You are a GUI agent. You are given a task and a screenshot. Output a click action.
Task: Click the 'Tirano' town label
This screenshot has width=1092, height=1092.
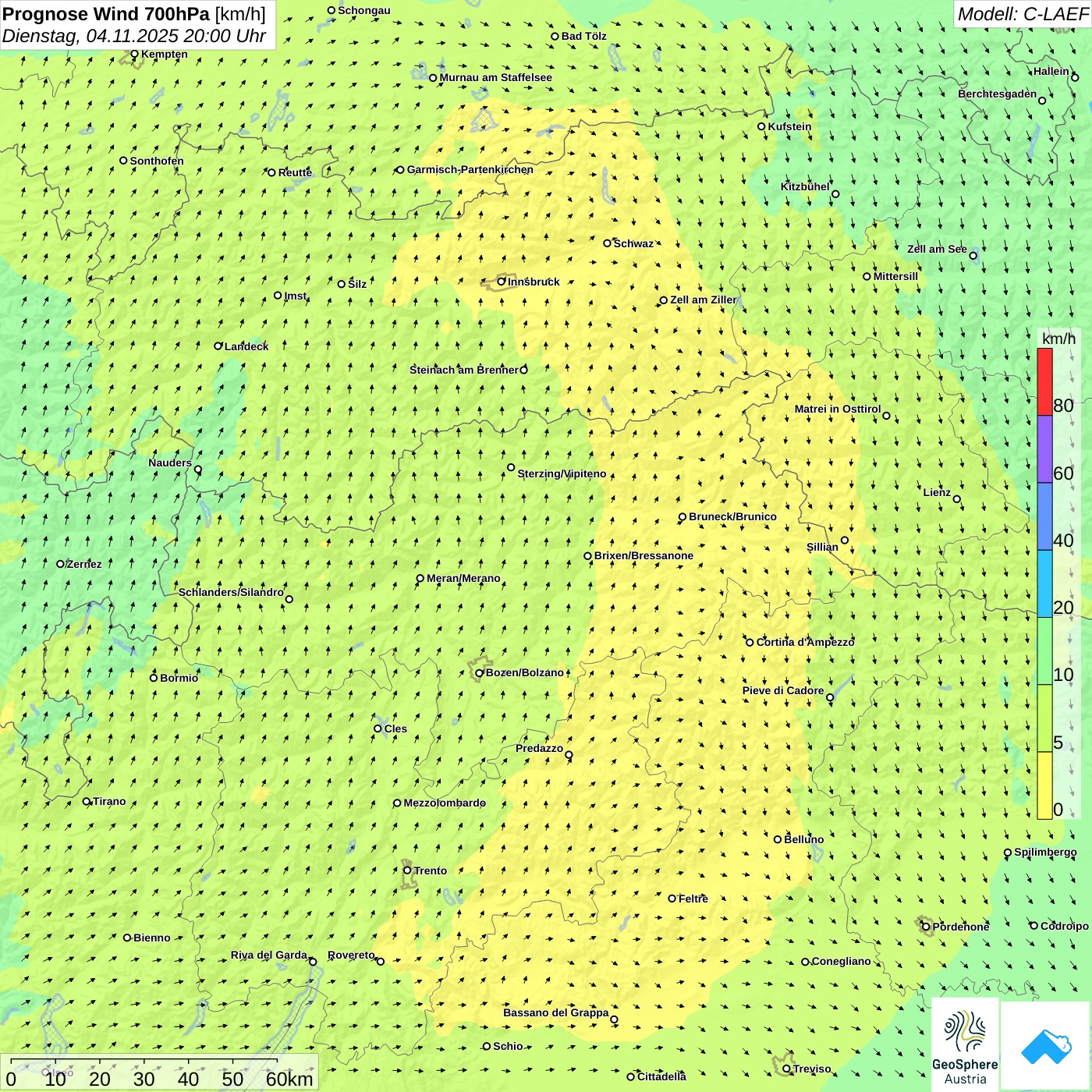108,801
